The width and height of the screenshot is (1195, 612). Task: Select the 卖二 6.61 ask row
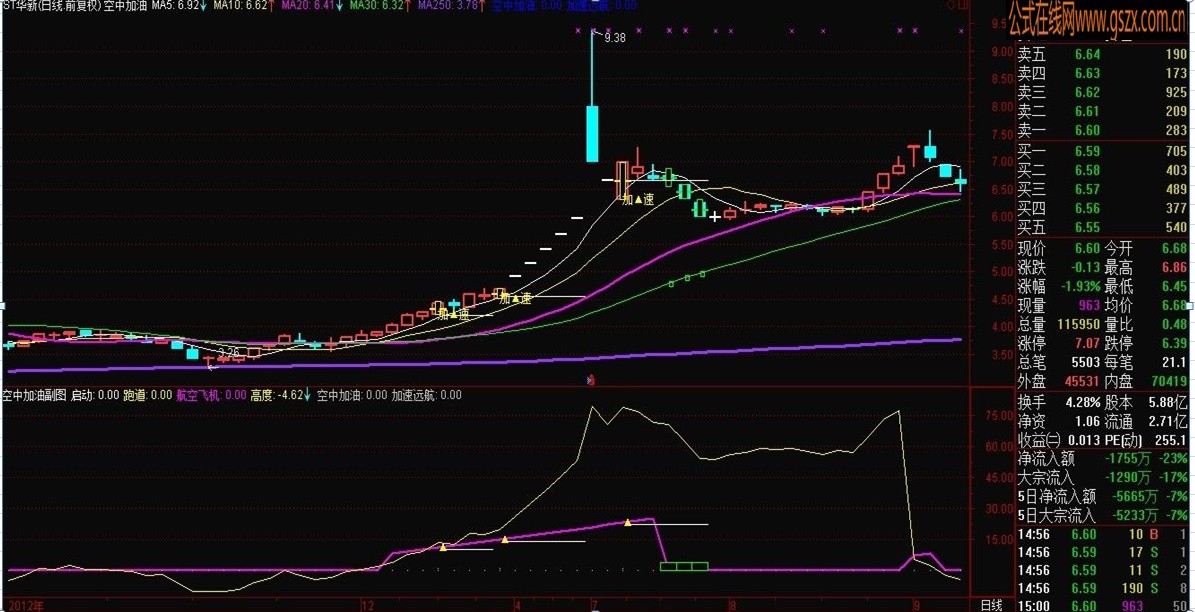pos(1104,111)
